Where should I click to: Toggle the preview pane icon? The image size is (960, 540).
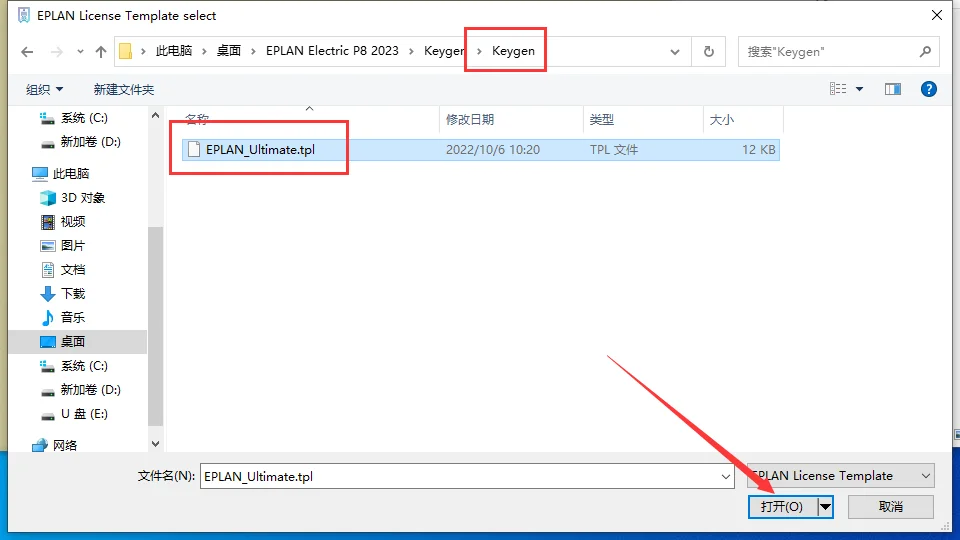click(893, 89)
